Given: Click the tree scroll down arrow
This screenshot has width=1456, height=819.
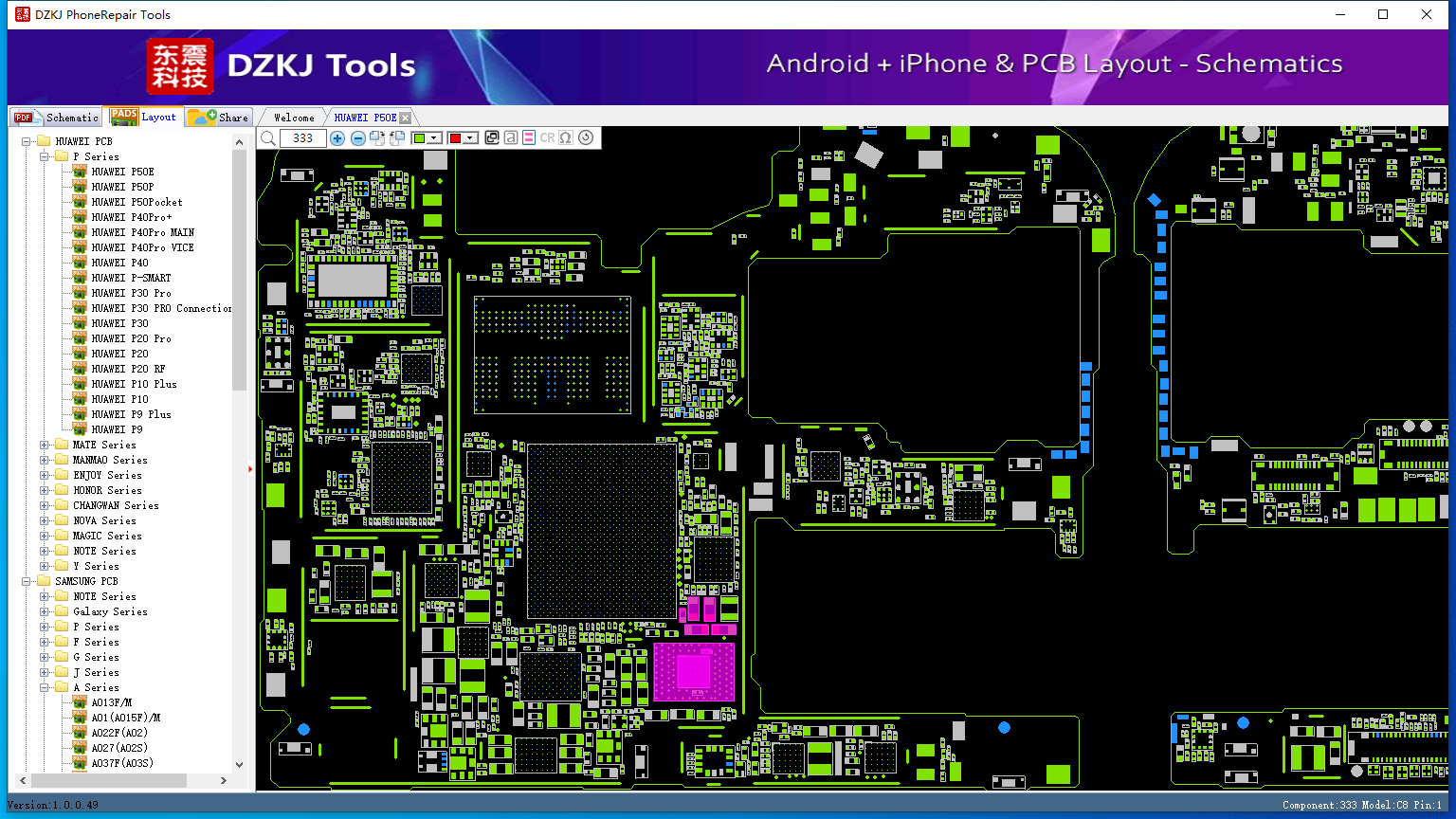Looking at the screenshot, I should click(239, 764).
